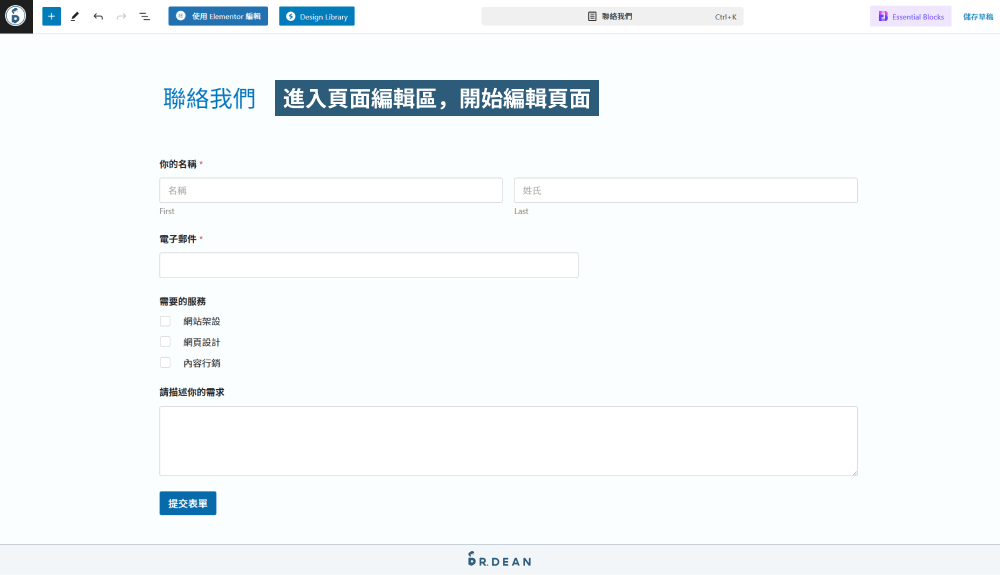Click the Last sub-label under the surname field
This screenshot has height=575, width=1000.
[x=521, y=211]
